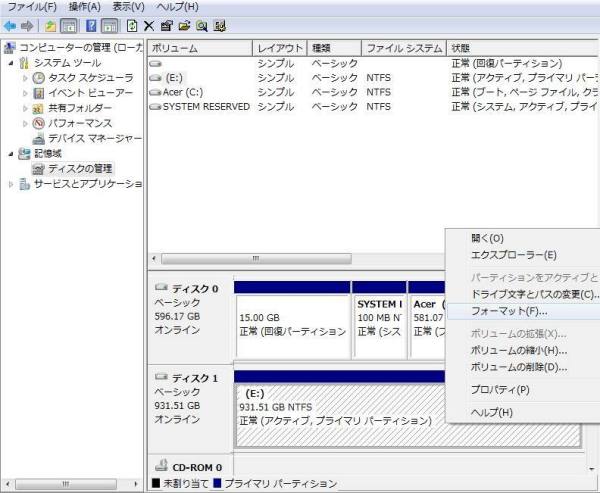Image resolution: width=600 pixels, height=493 pixels.
Task: Click the black X delete toolbar icon
Action: [x=149, y=25]
